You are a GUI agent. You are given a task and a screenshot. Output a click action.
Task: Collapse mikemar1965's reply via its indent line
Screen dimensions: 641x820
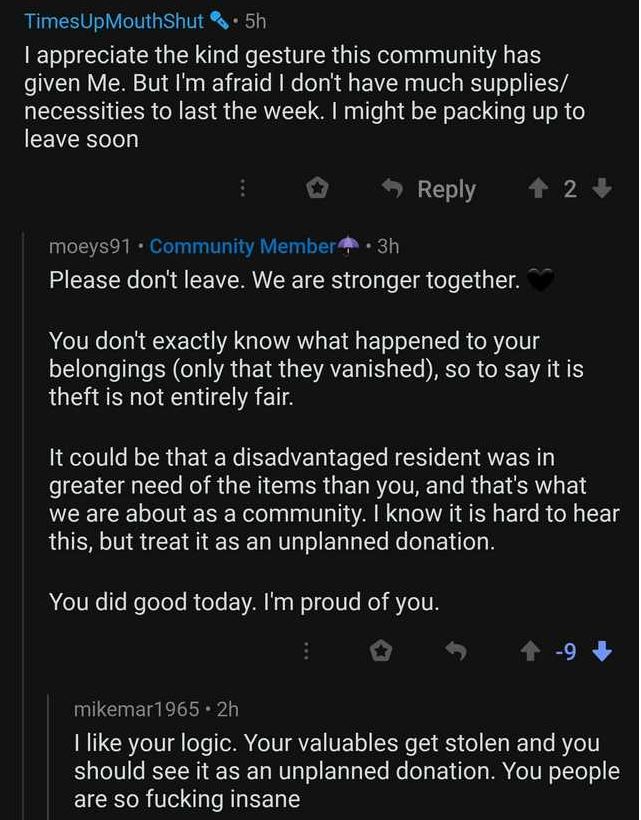pos(48,757)
